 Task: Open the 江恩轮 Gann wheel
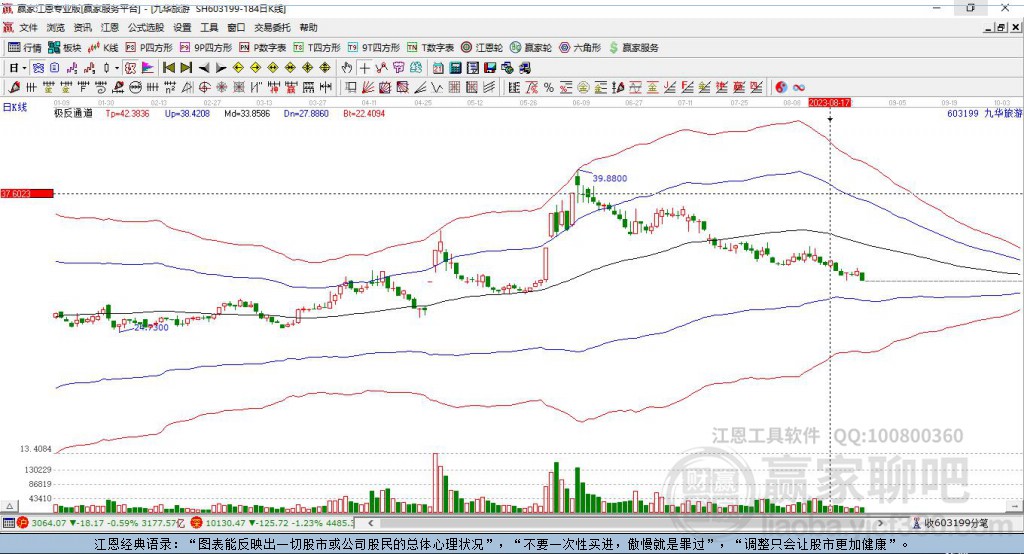482,48
